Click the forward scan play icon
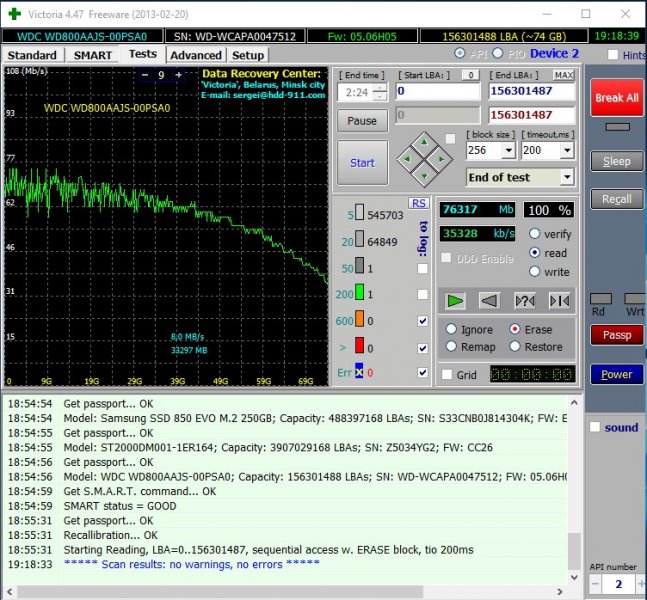Image resolution: width=647 pixels, height=600 pixels. (x=456, y=299)
